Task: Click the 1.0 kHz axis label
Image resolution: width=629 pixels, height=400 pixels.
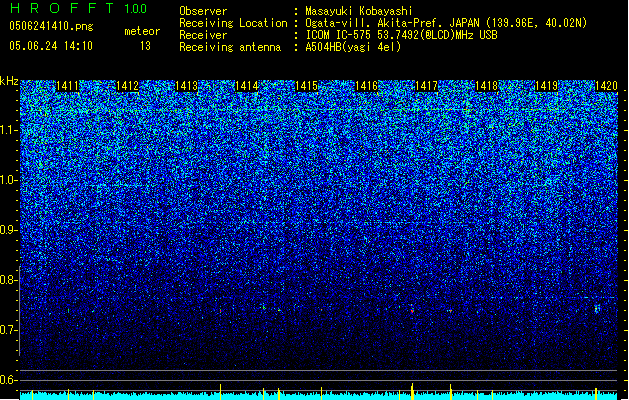Action: pyautogui.click(x=9, y=180)
